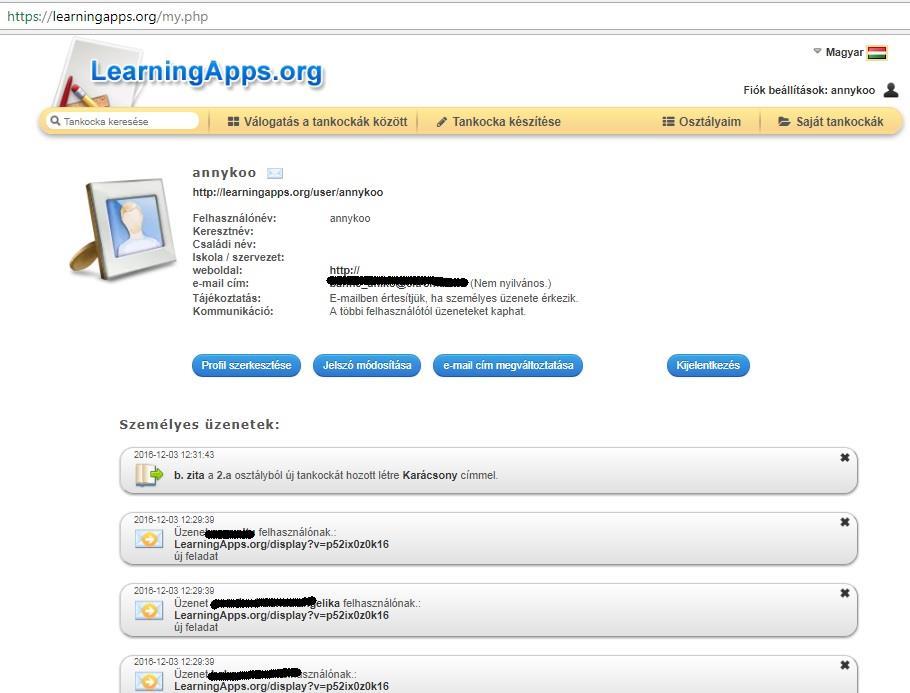Open account settings user silhouette icon
This screenshot has height=693, width=910.
891,90
